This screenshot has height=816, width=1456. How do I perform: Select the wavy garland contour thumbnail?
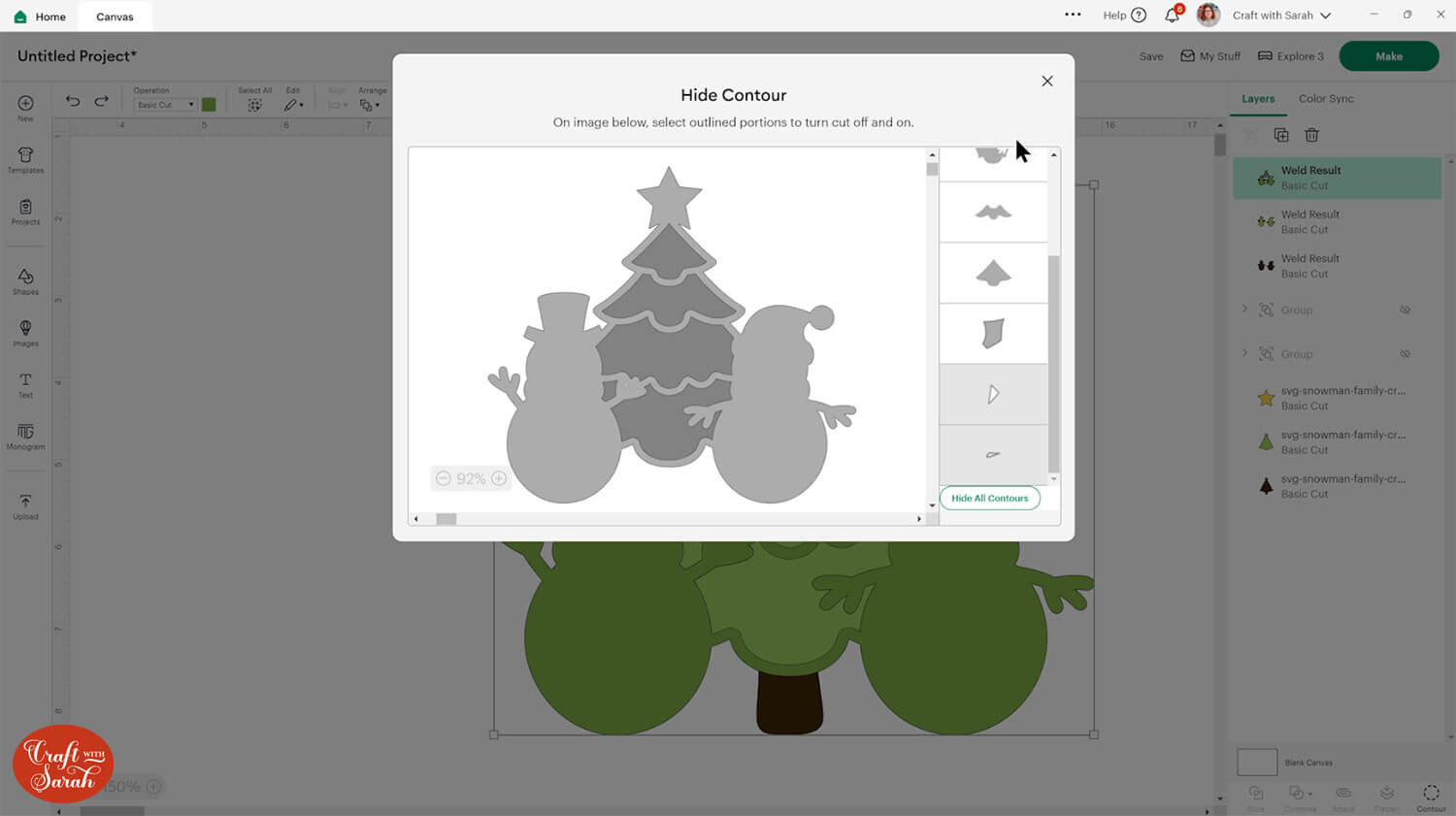click(x=993, y=212)
